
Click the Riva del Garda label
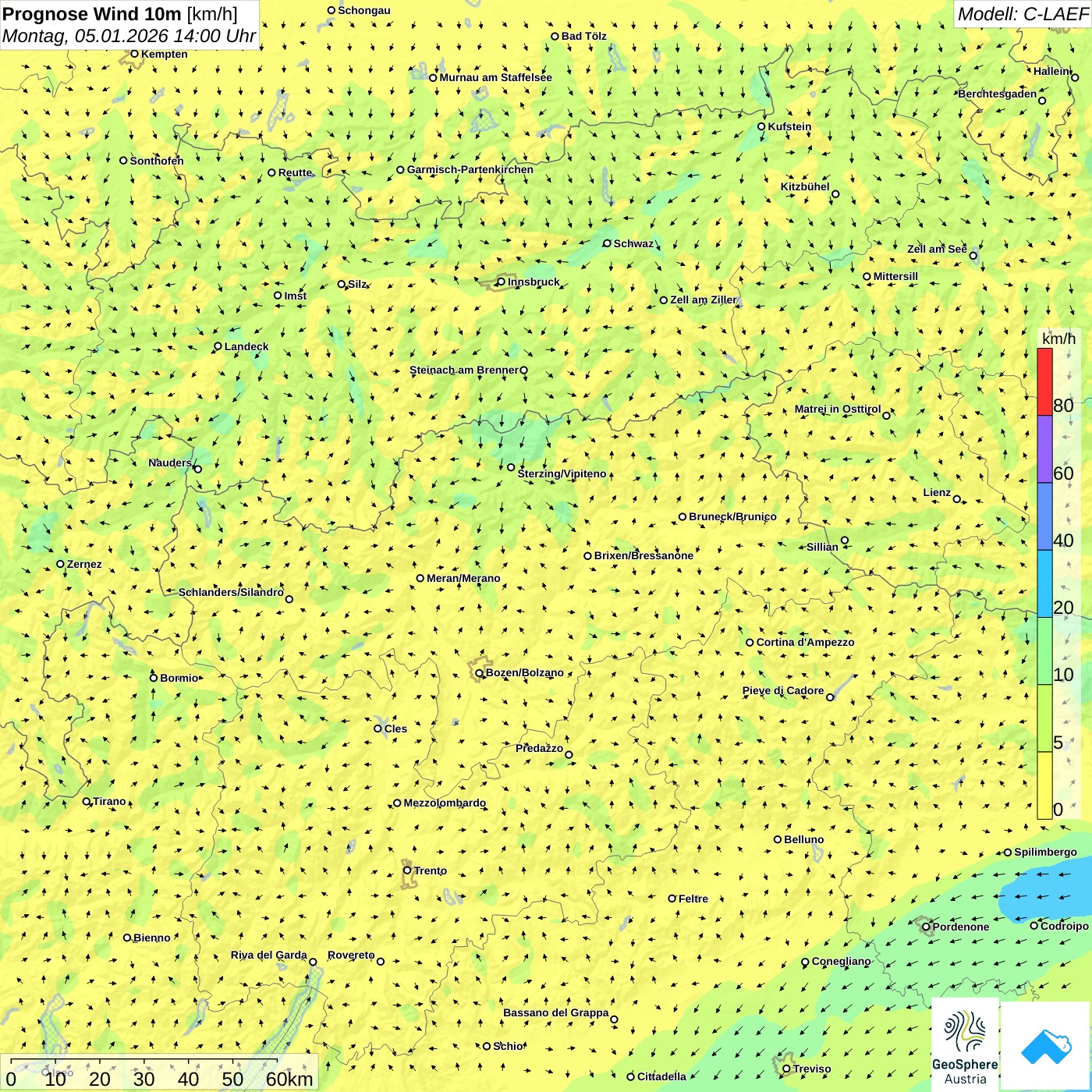point(268,955)
